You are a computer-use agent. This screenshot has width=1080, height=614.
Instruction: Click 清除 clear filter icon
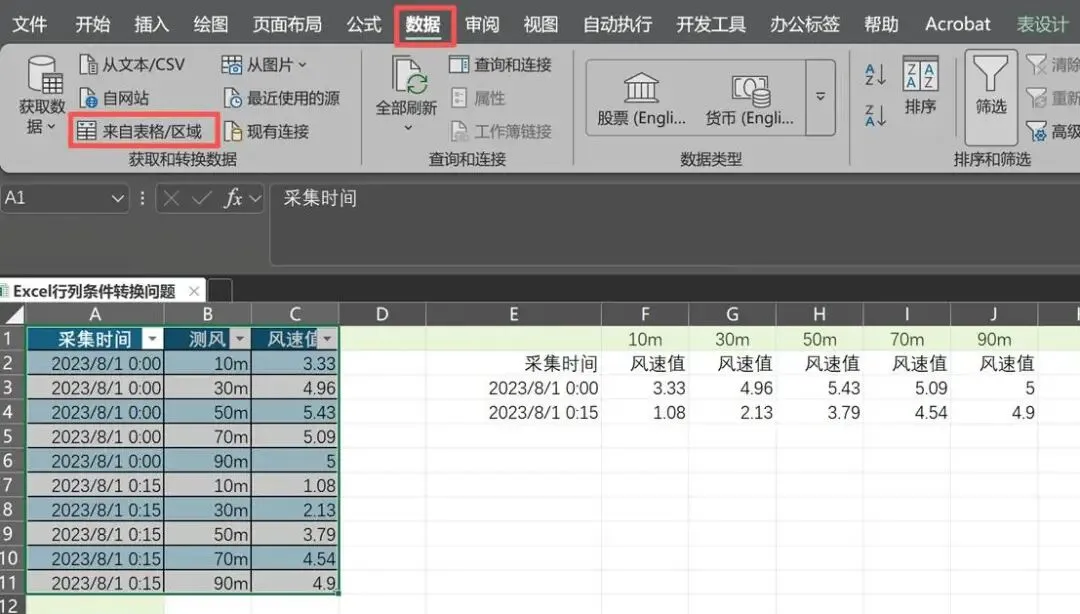(1036, 65)
